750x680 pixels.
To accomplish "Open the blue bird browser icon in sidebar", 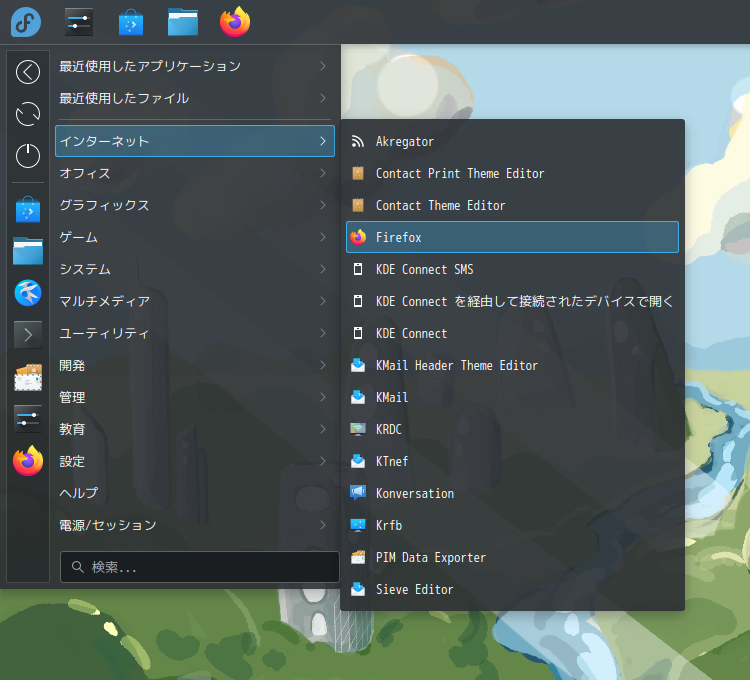I will (28, 293).
